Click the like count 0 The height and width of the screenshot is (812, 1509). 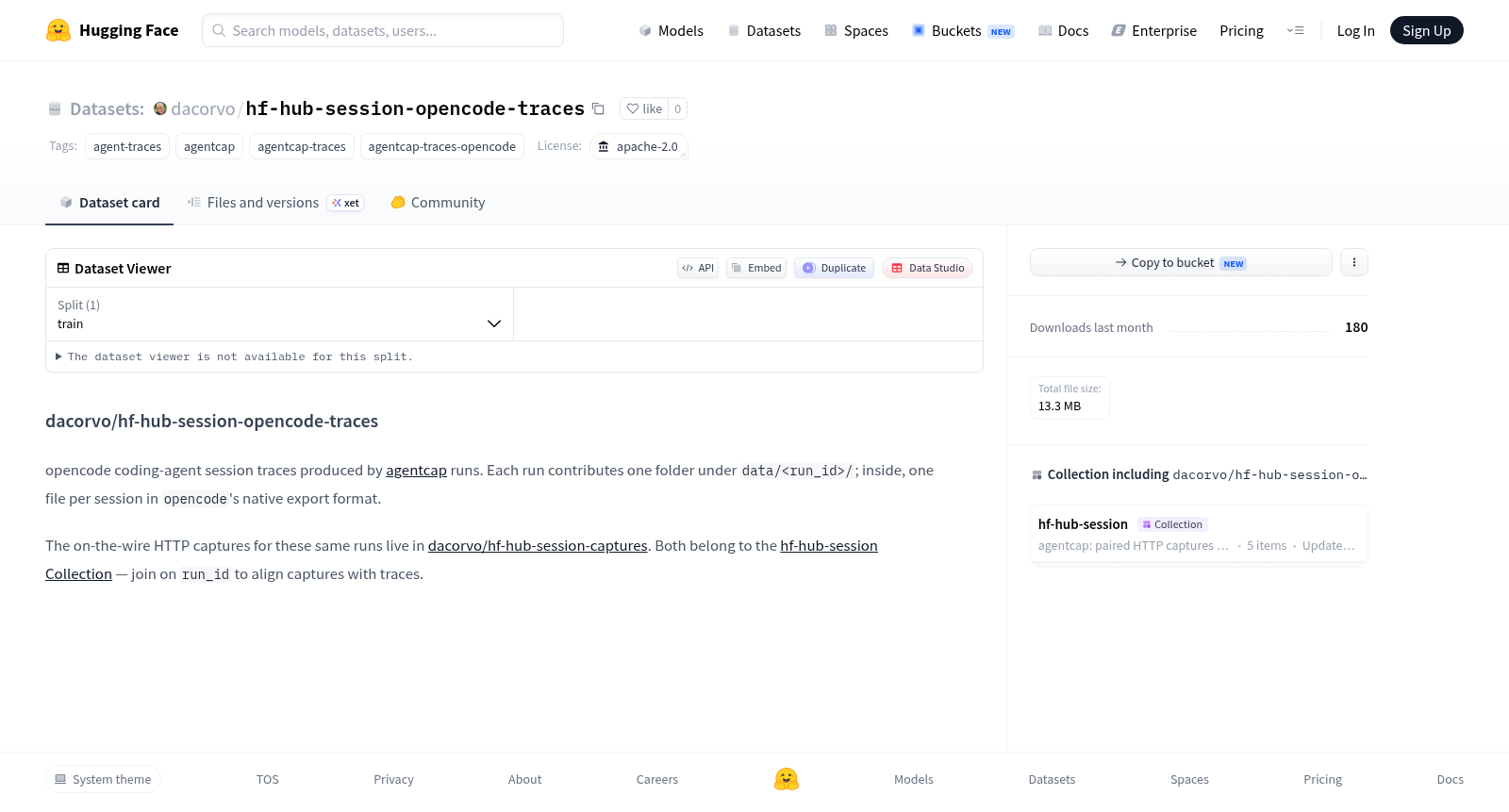pyautogui.click(x=677, y=108)
